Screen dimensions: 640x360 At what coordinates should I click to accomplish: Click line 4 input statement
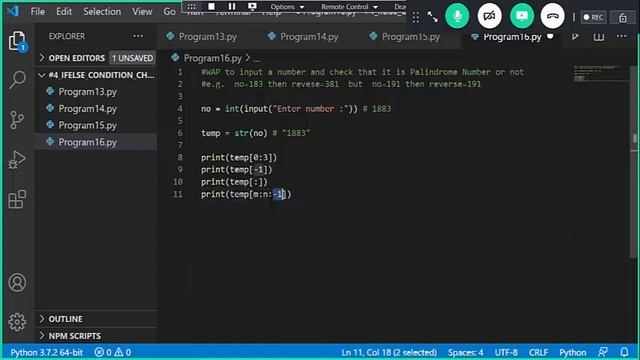[296, 109]
